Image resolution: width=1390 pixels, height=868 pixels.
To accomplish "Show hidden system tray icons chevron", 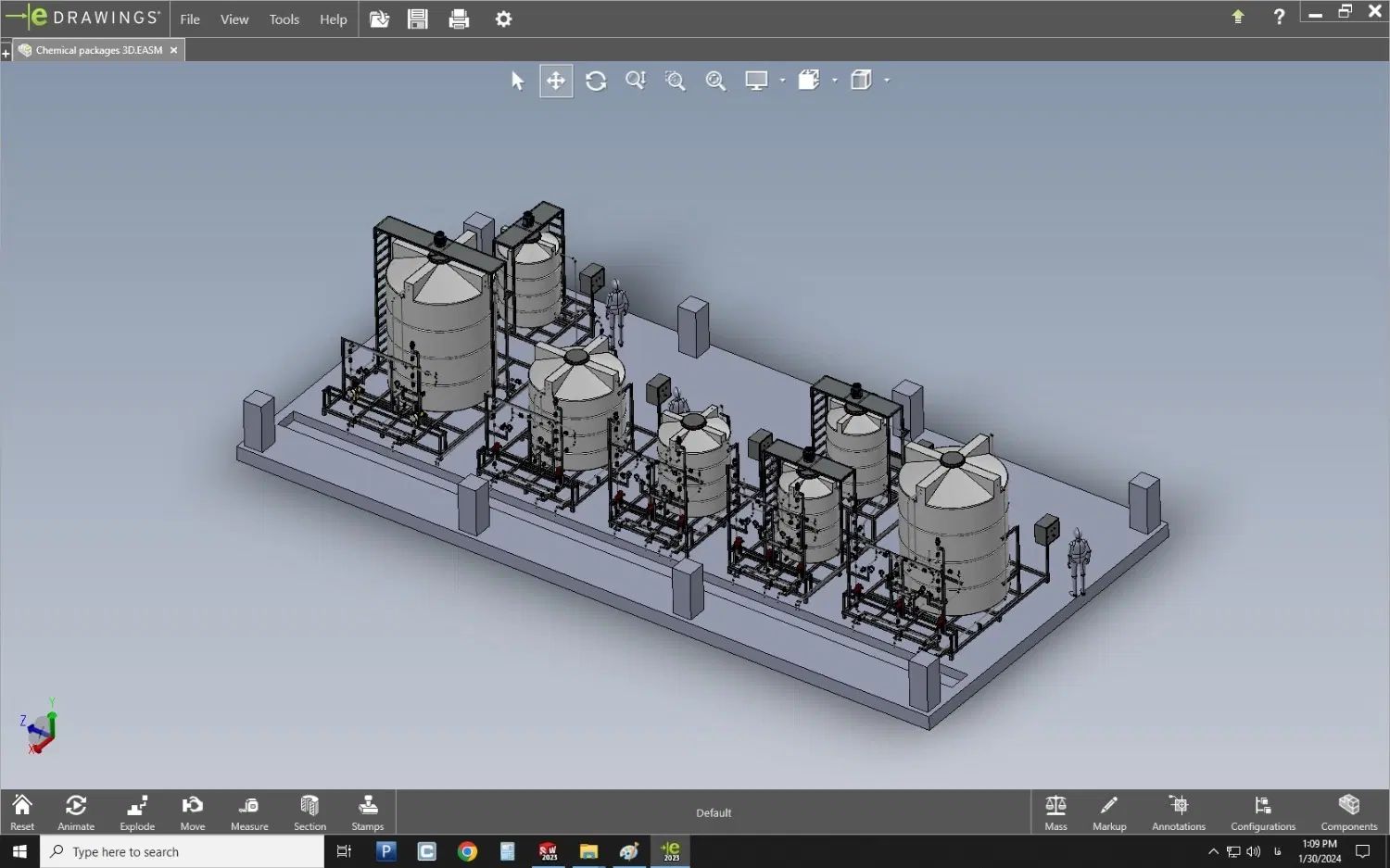I will [1213, 851].
